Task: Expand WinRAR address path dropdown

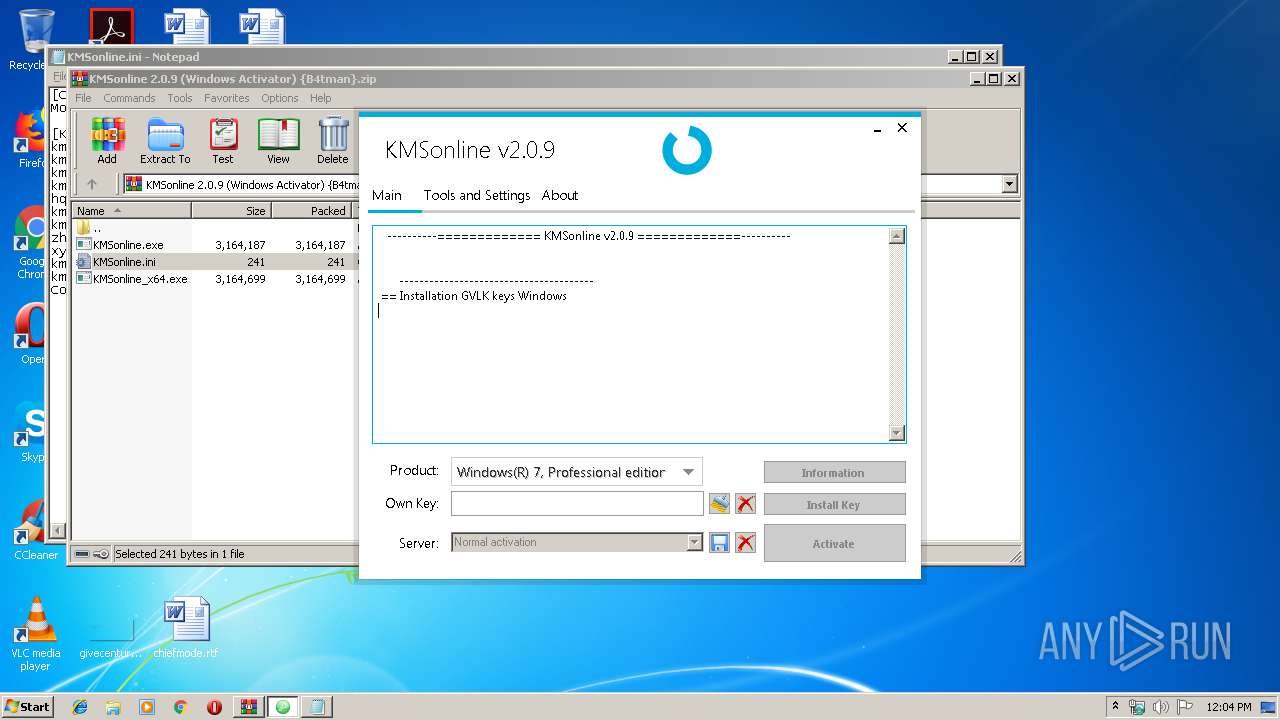Action: (1009, 184)
